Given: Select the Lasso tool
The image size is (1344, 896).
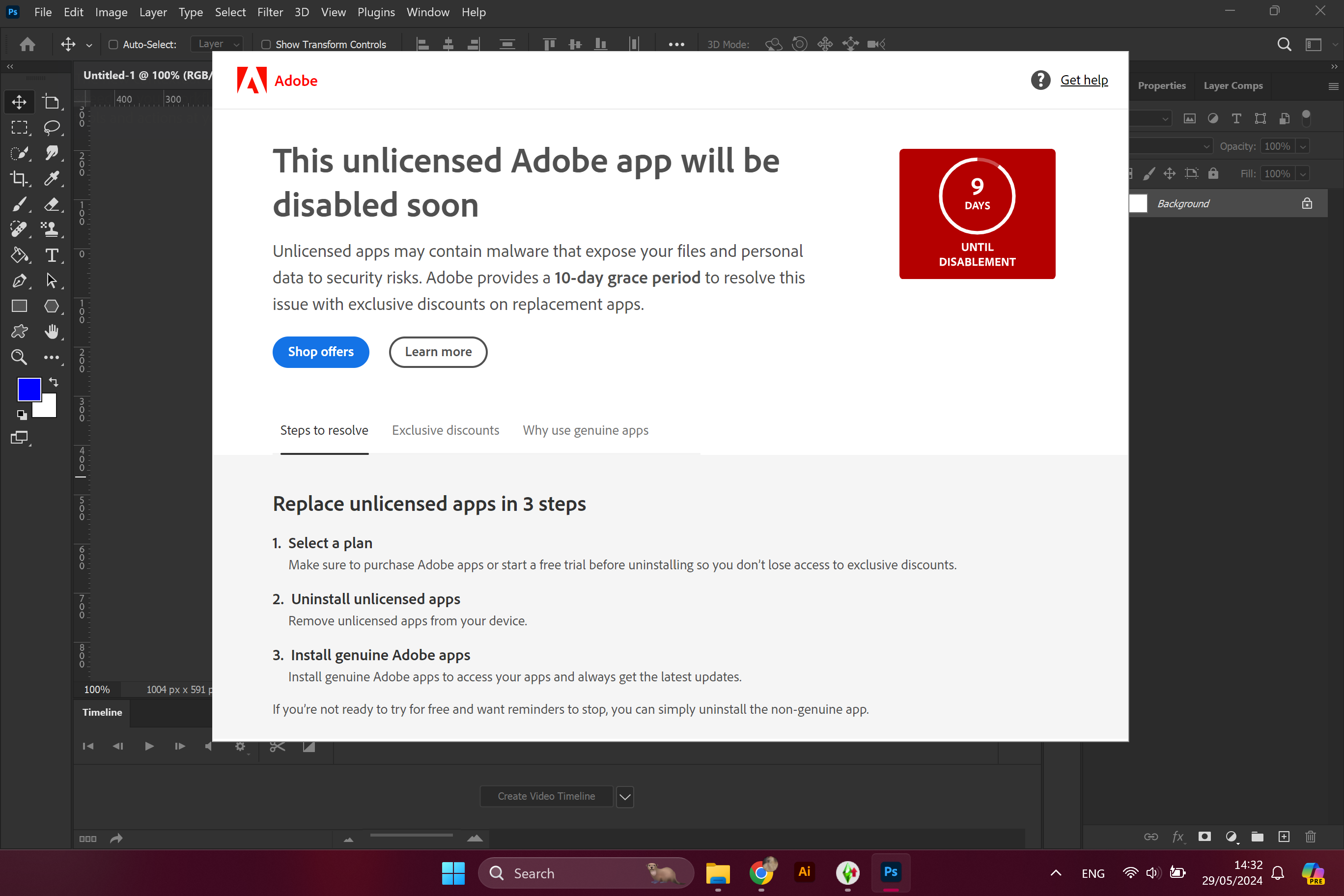Looking at the screenshot, I should click(52, 127).
